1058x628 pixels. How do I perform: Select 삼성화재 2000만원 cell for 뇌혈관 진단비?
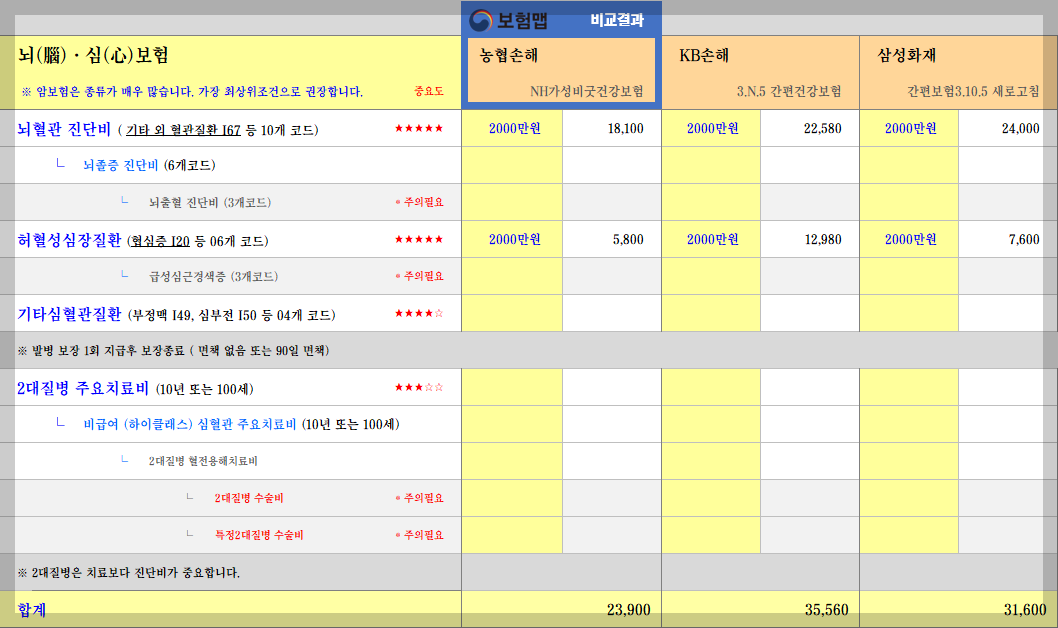(x=909, y=128)
